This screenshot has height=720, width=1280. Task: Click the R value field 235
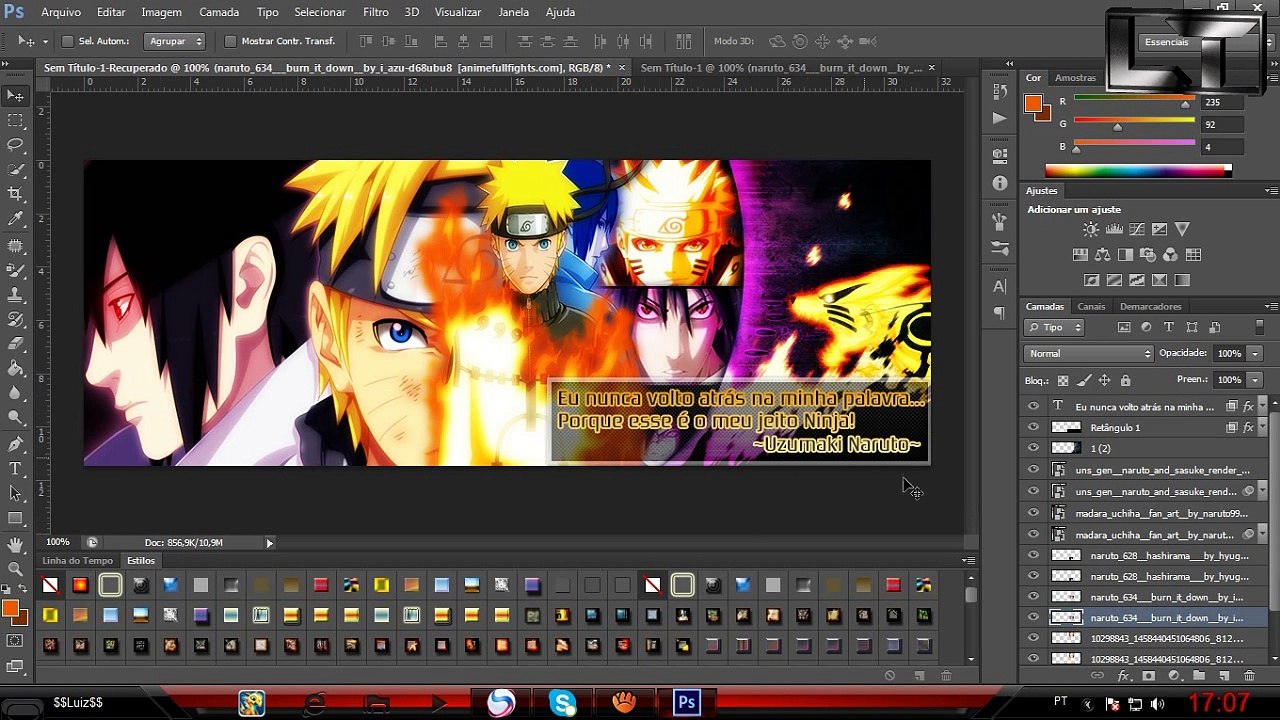click(1221, 102)
